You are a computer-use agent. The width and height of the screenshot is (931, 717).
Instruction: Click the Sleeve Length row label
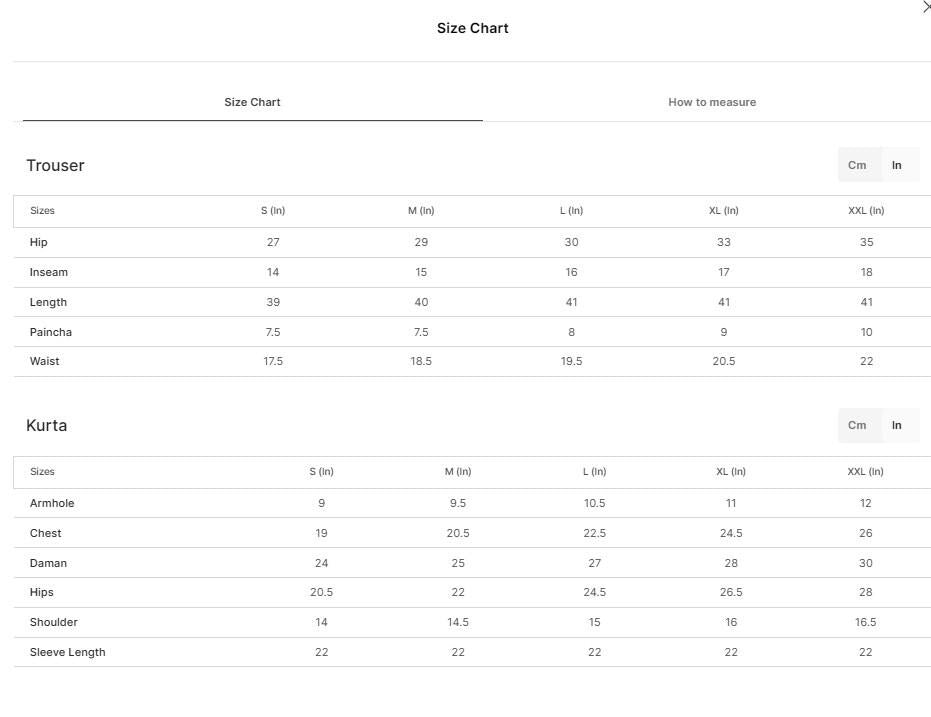pyautogui.click(x=68, y=652)
